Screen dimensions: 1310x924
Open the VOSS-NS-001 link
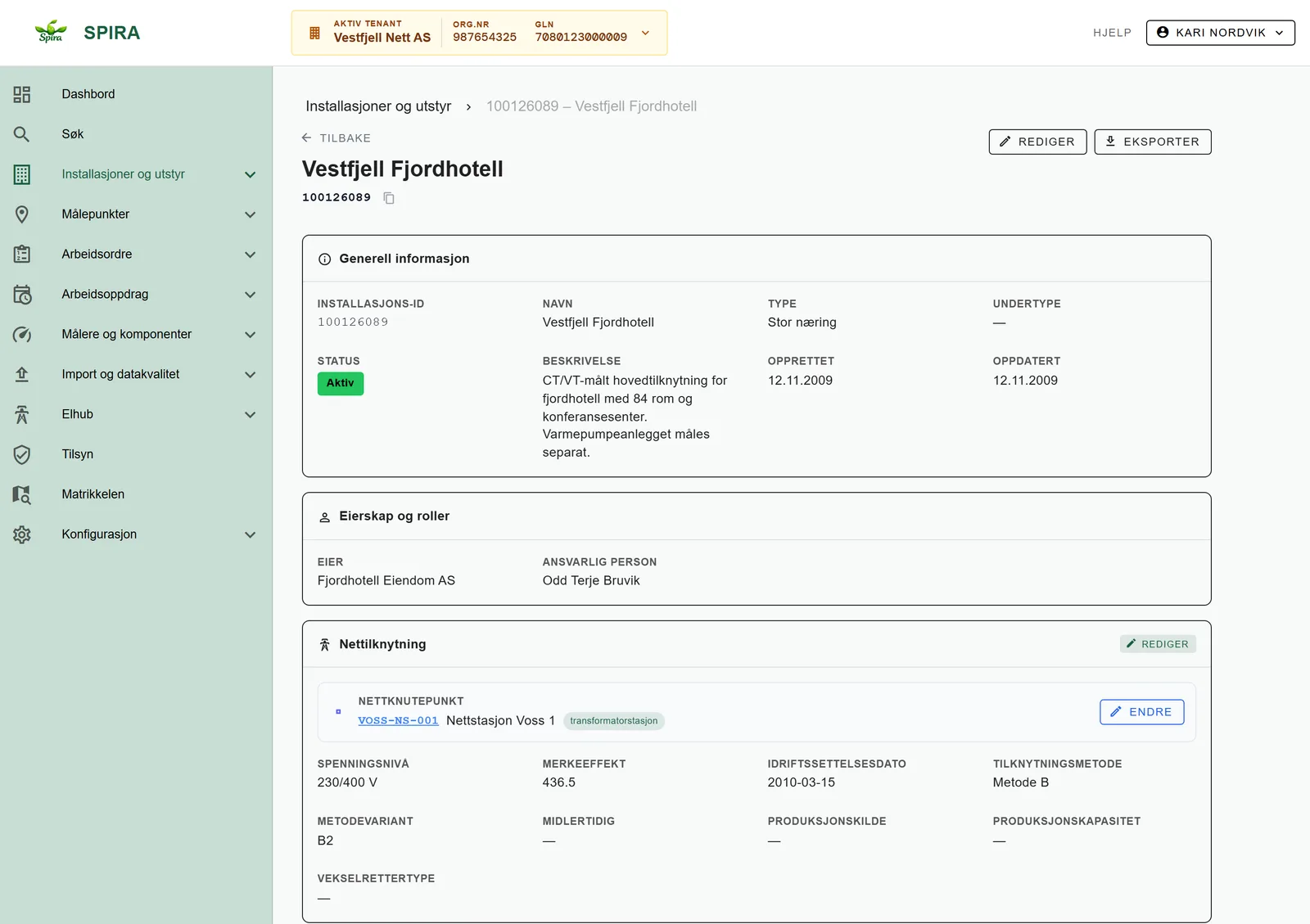point(398,721)
